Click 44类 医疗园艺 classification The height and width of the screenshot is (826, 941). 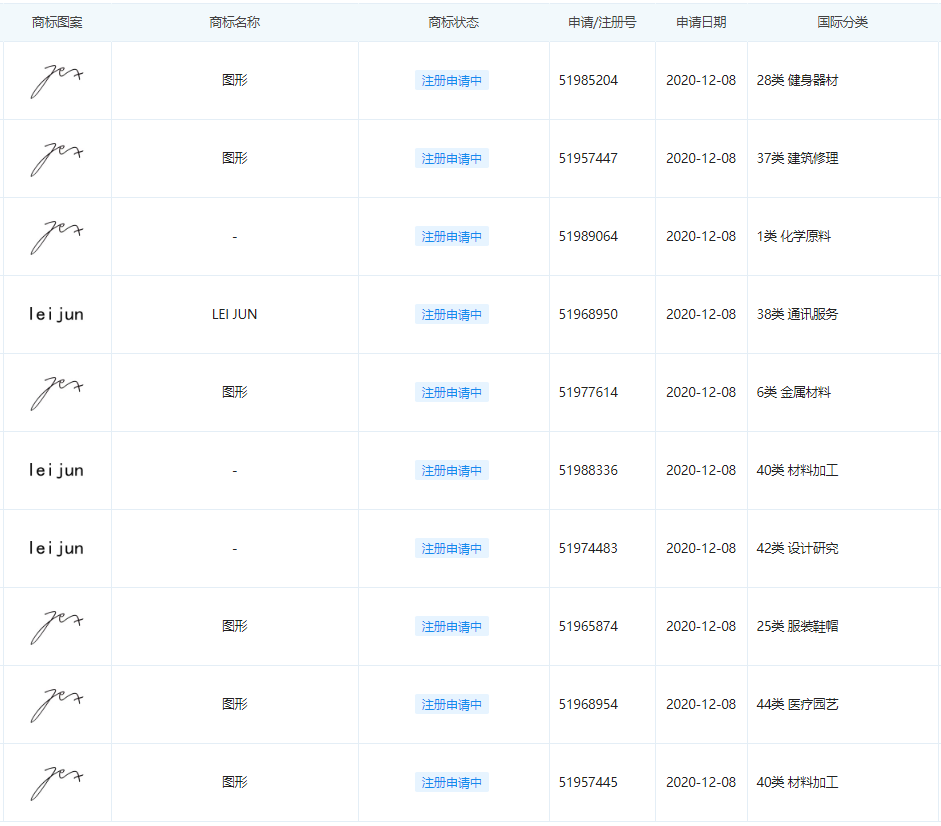click(x=798, y=705)
